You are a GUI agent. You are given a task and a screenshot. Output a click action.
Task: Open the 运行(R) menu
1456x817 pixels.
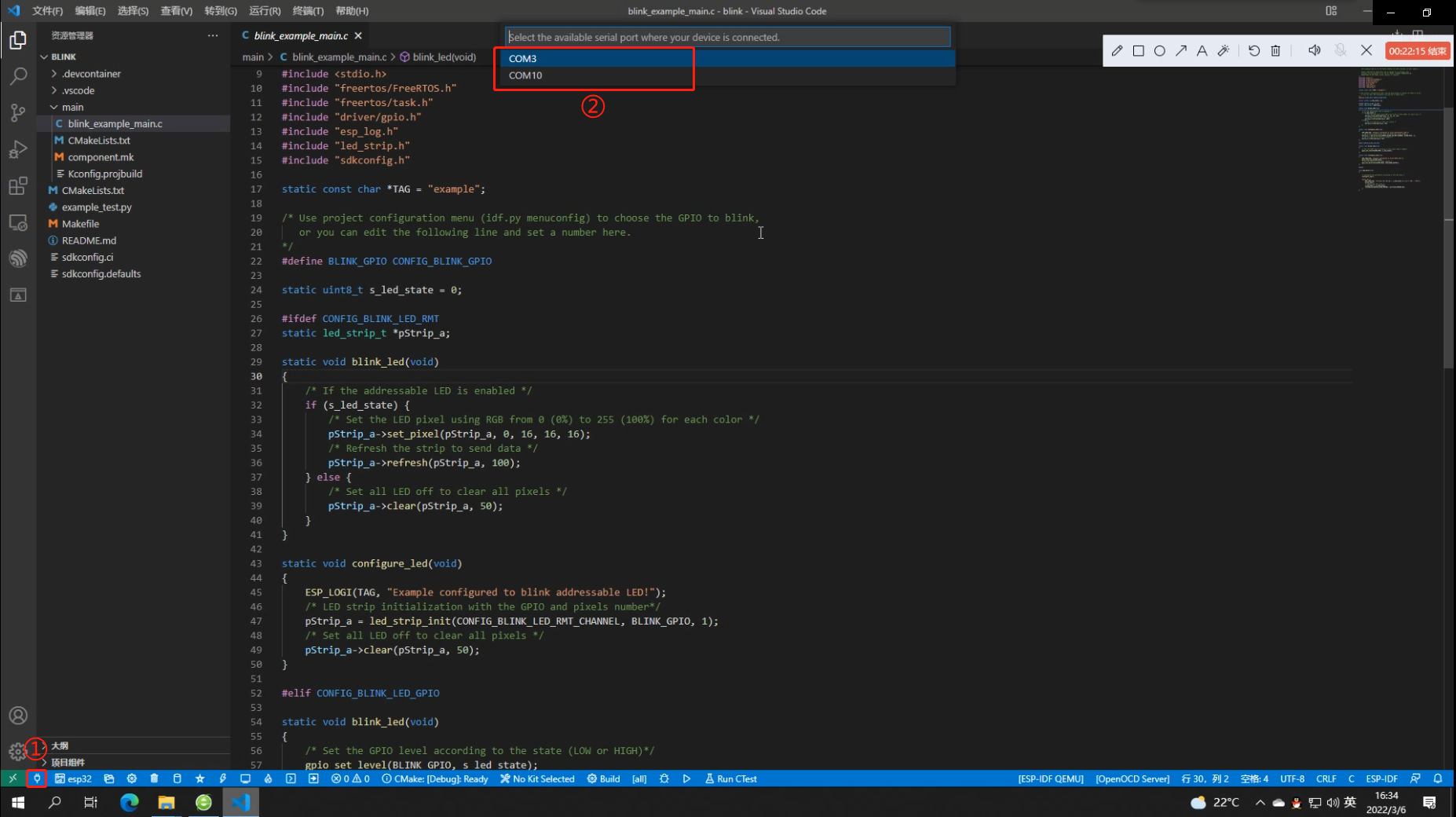265,11
